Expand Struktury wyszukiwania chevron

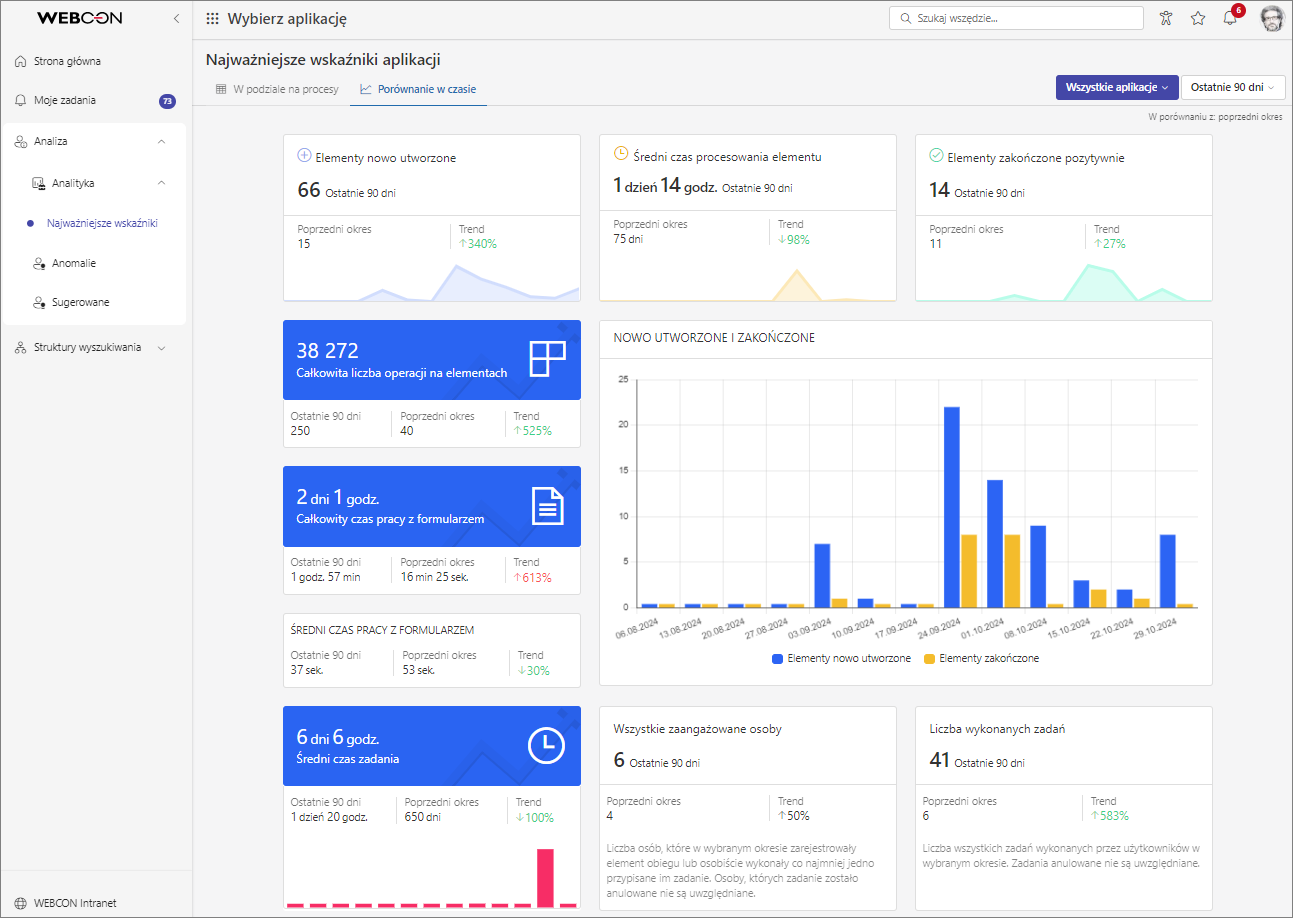[162, 348]
